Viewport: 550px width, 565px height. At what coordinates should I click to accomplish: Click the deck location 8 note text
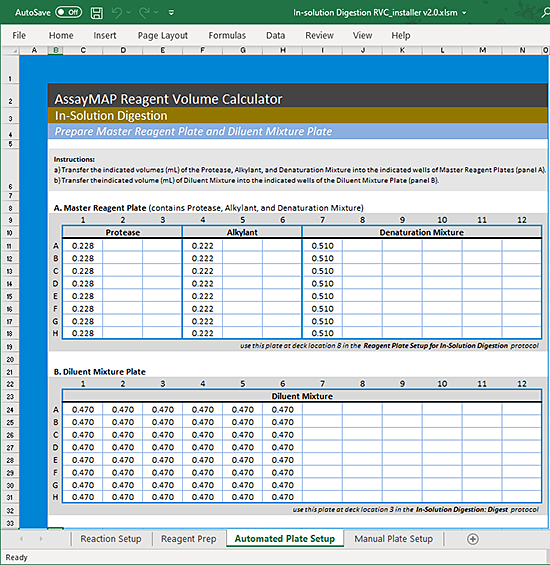pos(390,346)
